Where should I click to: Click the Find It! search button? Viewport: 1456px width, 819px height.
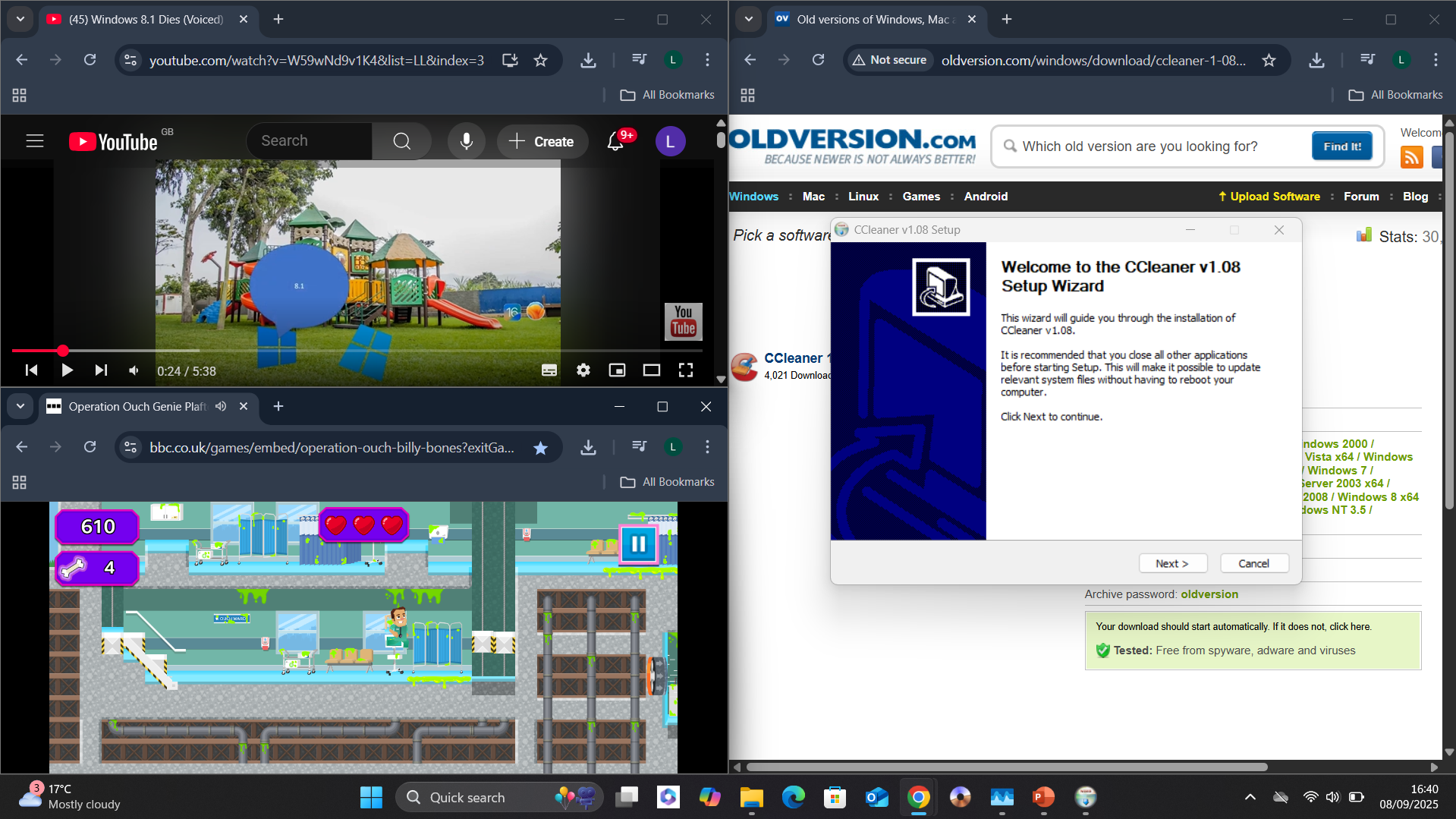pyautogui.click(x=1341, y=146)
